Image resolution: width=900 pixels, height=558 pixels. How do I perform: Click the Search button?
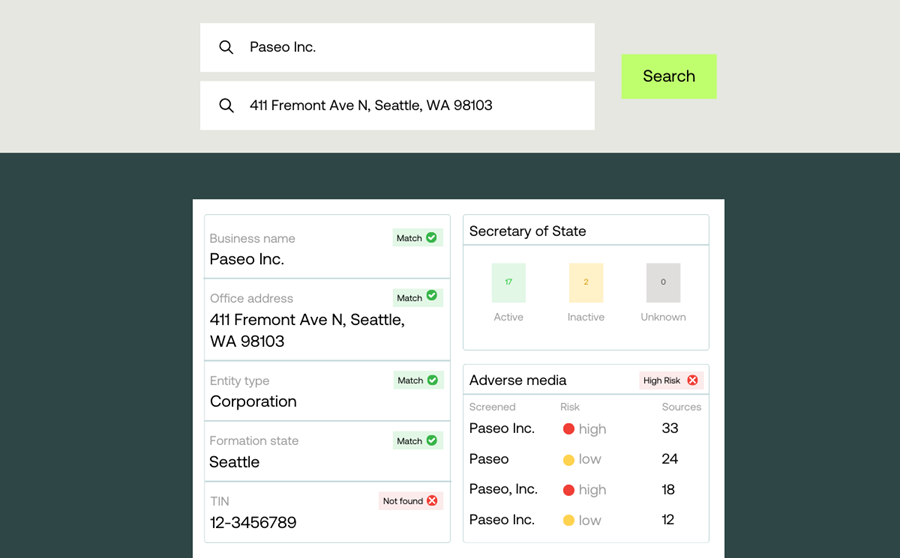tap(669, 76)
